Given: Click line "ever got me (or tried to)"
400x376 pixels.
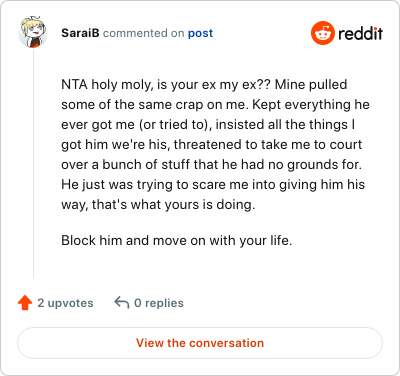Looking at the screenshot, I should [x=208, y=125].
